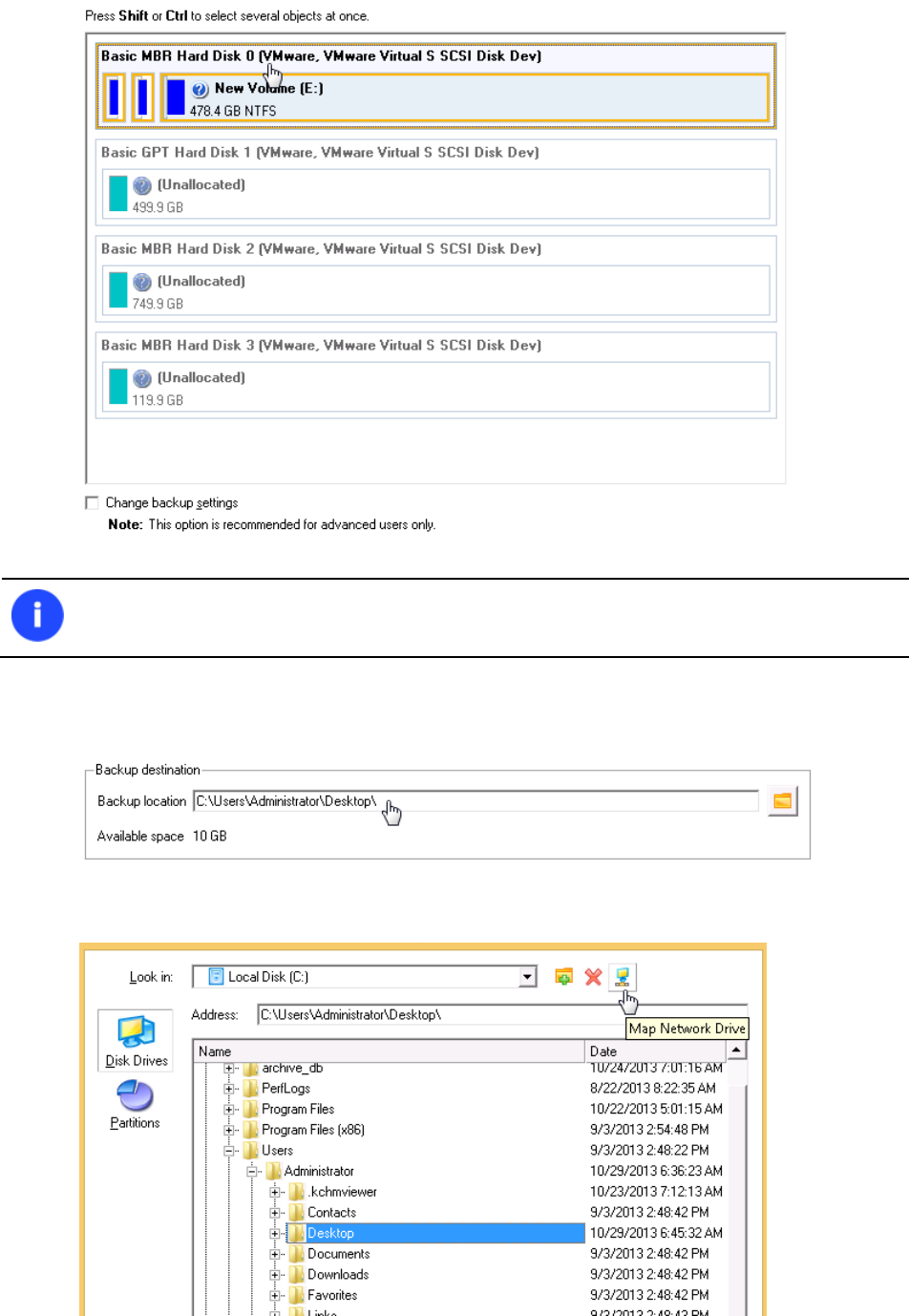909x1316 pixels.
Task: Click the blue information note icon
Action: (37, 615)
